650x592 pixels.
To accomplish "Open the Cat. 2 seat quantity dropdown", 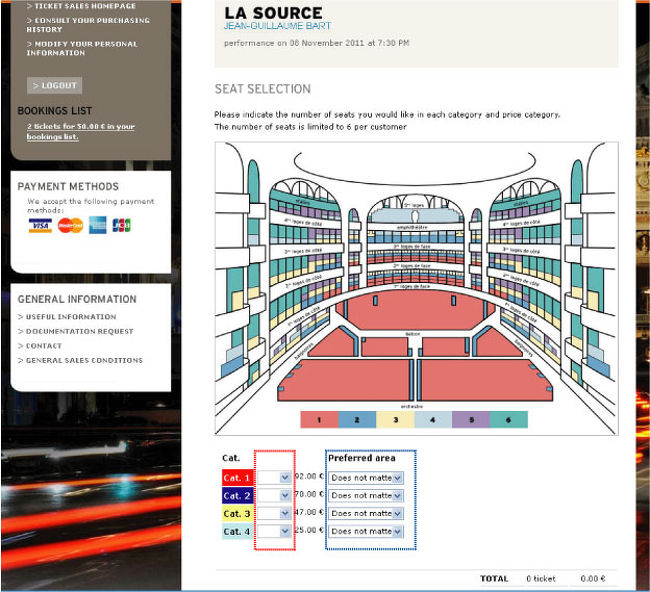I will (274, 496).
